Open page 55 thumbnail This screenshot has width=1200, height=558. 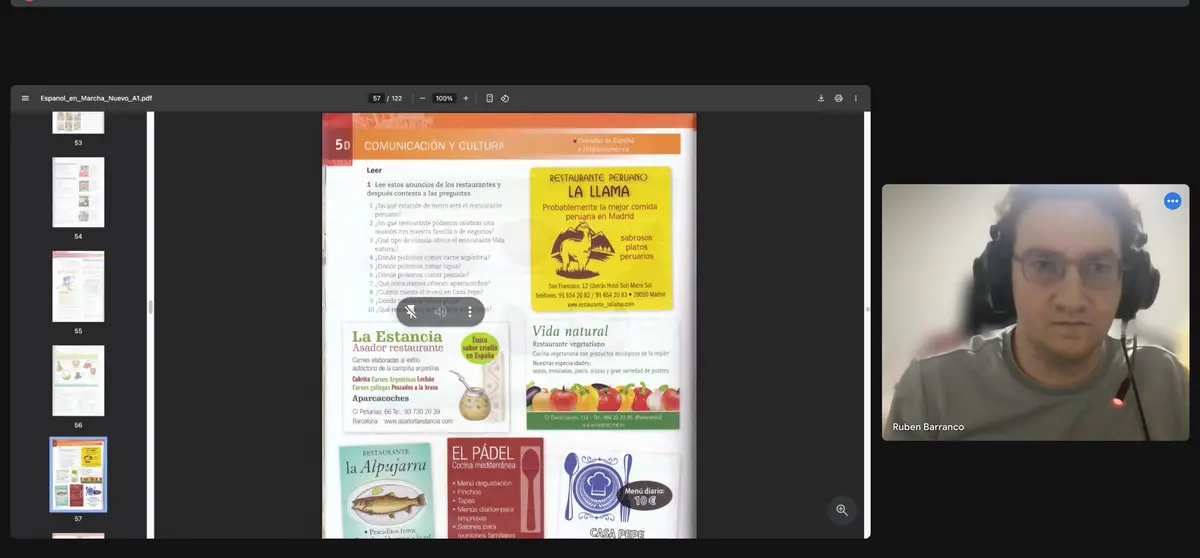(x=78, y=286)
